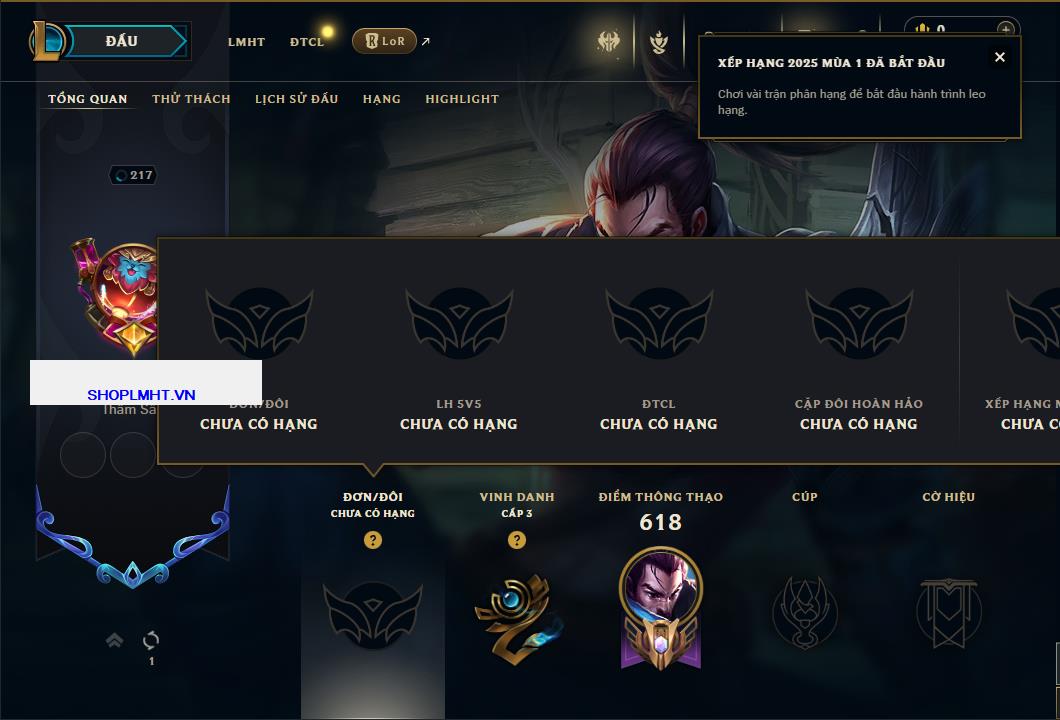
Task: Click the plus icon next to currency
Action: [1006, 30]
